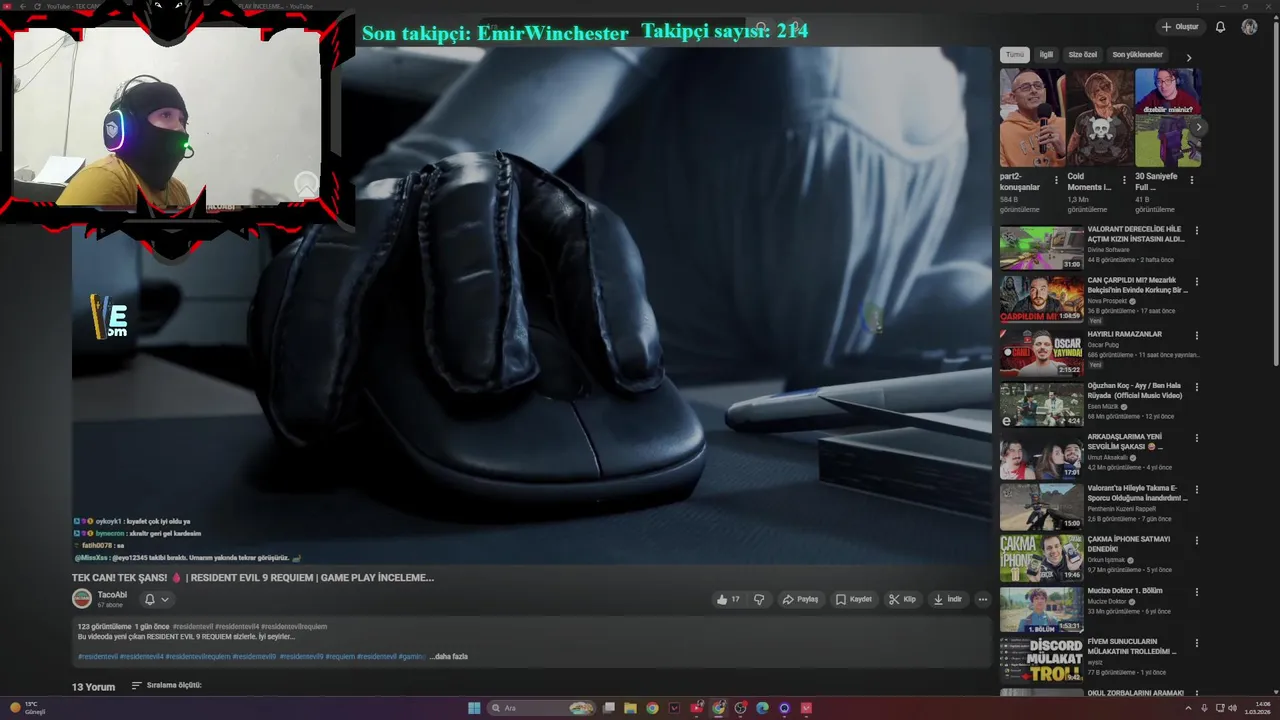
Task: Open options for SEVGİLİM ŞAKASI video
Action: [x=1196, y=438]
